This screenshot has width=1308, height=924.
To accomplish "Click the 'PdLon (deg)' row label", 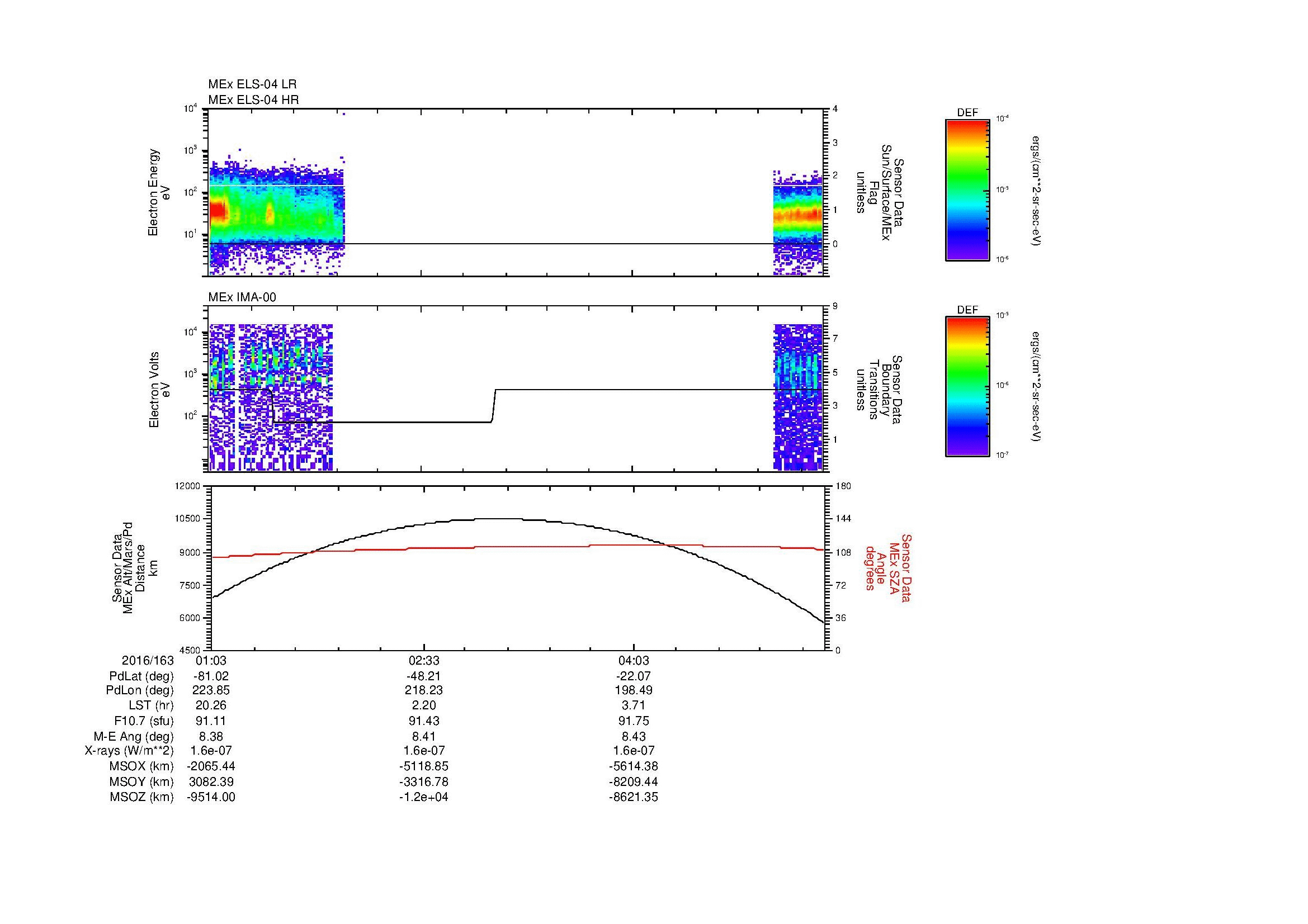I will pos(140,690).
